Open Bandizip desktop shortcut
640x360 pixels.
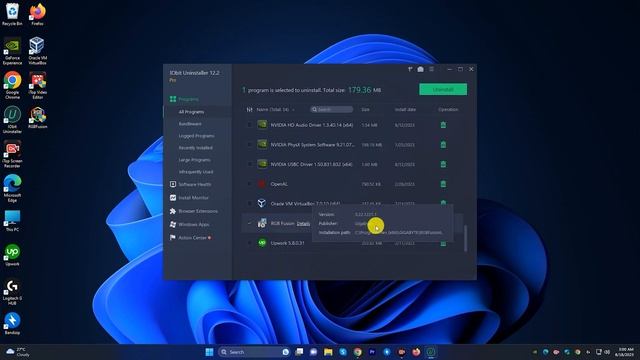[12, 324]
